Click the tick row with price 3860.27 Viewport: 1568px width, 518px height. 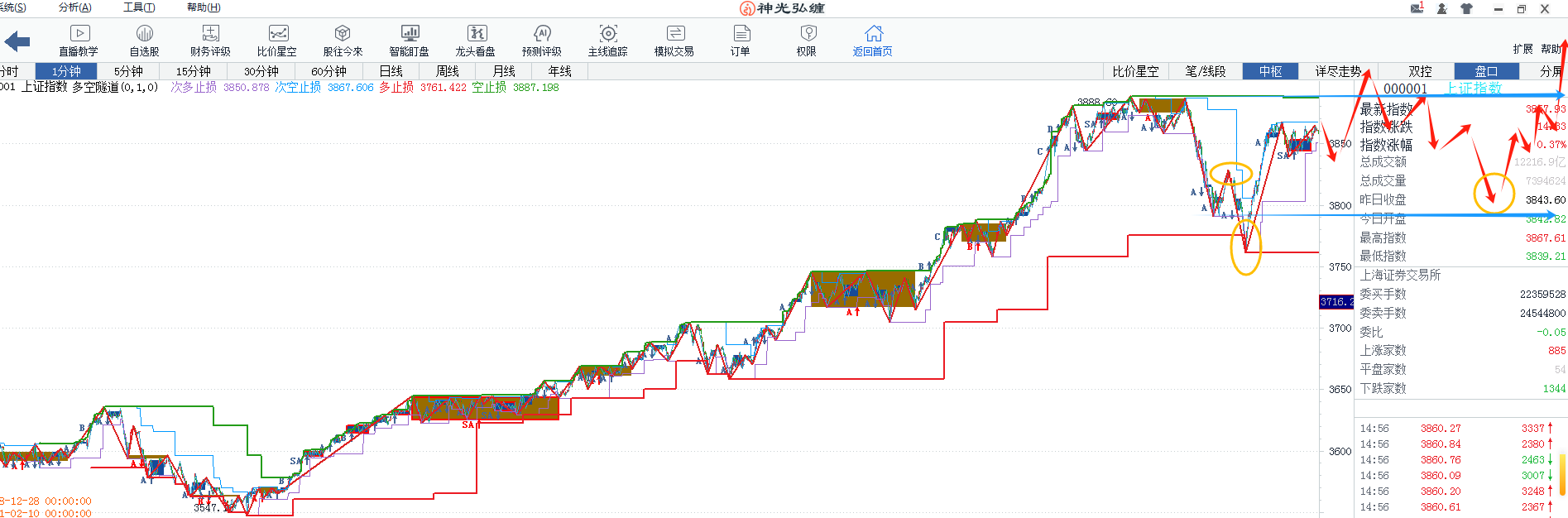tap(1456, 428)
